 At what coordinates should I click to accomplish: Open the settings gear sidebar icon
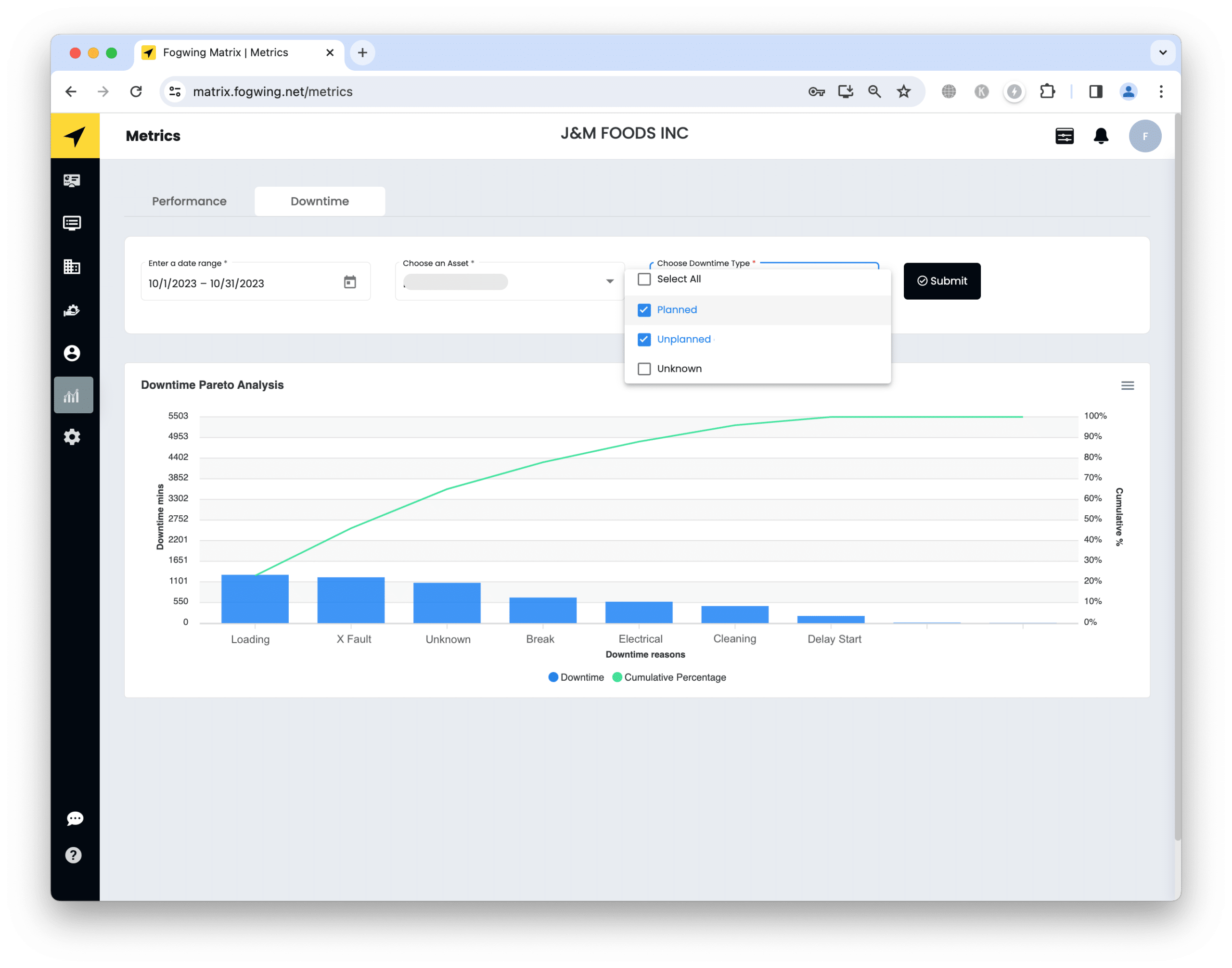pos(72,437)
